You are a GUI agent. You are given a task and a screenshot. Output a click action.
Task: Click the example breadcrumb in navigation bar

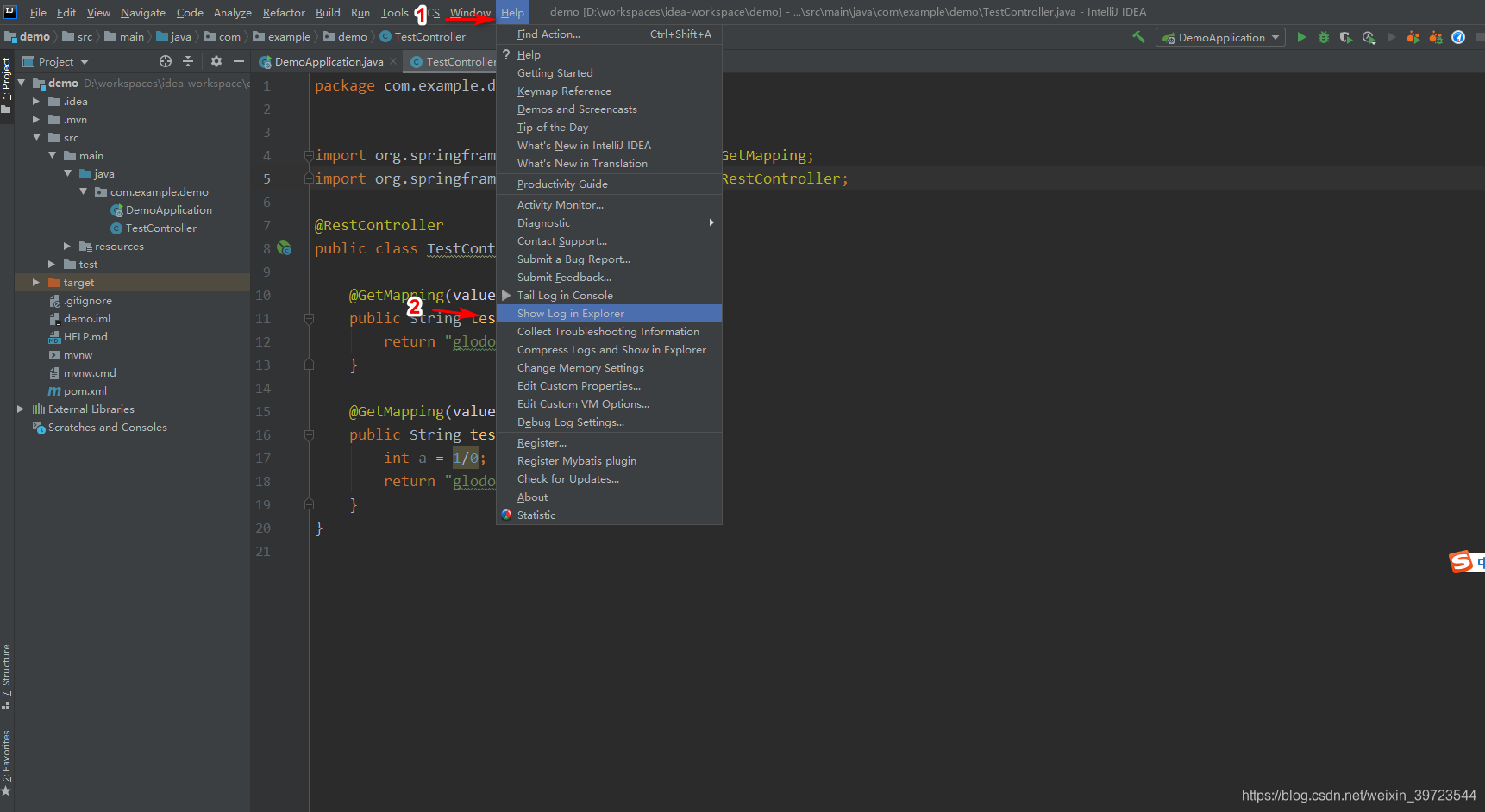pyautogui.click(x=281, y=36)
